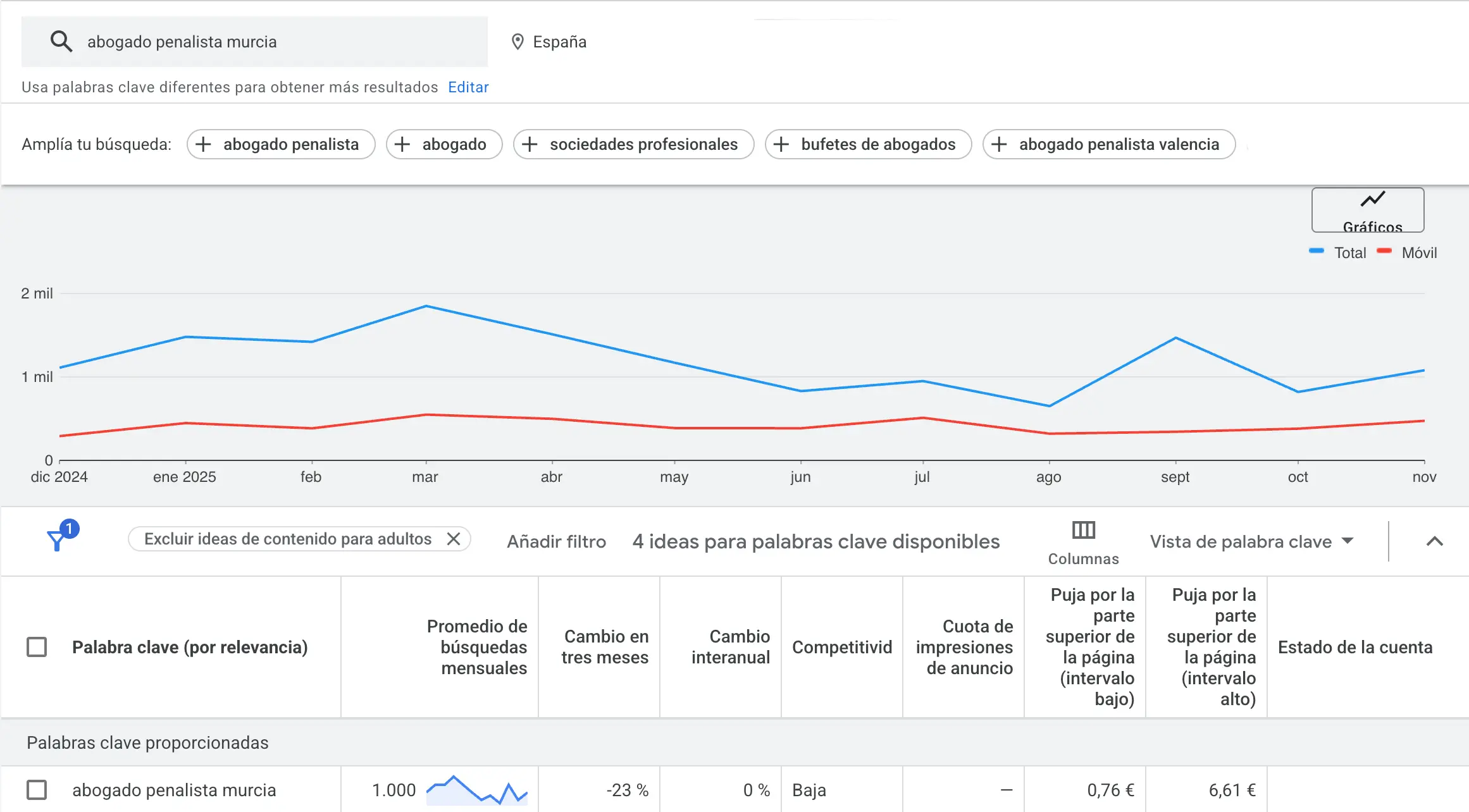Click the Editar link to change keywords
The height and width of the screenshot is (812, 1469).
(x=468, y=87)
